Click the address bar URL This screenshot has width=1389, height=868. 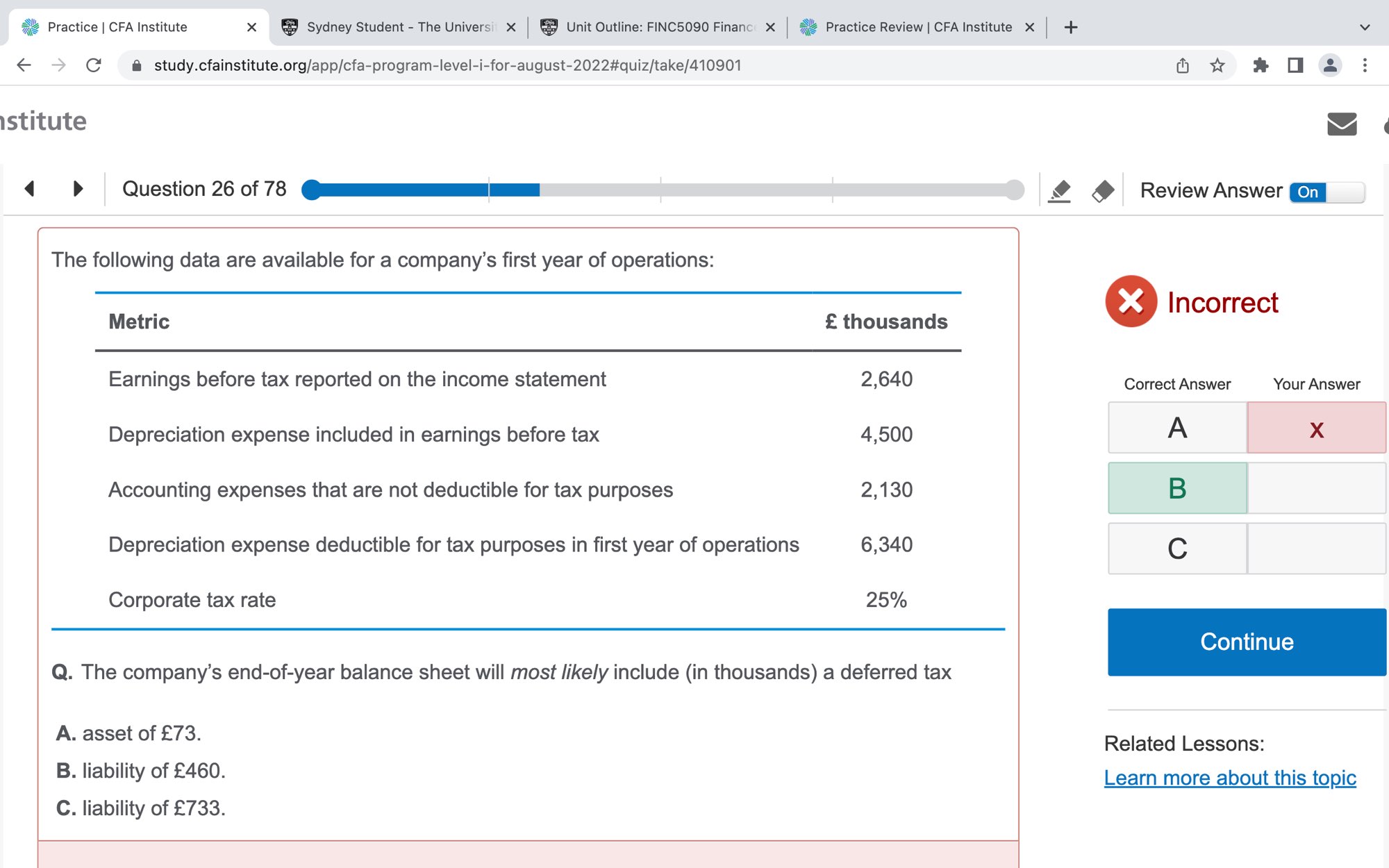click(x=447, y=65)
